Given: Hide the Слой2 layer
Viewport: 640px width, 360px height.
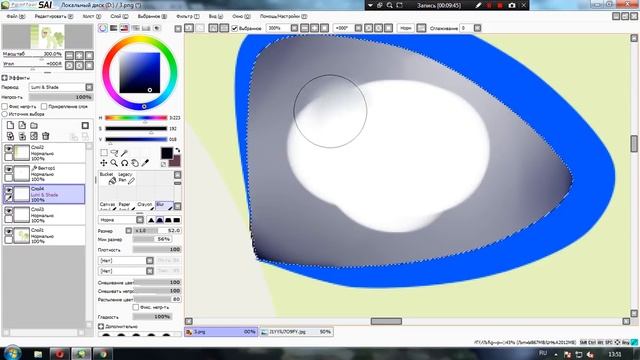Looking at the screenshot, I should 8,149.
